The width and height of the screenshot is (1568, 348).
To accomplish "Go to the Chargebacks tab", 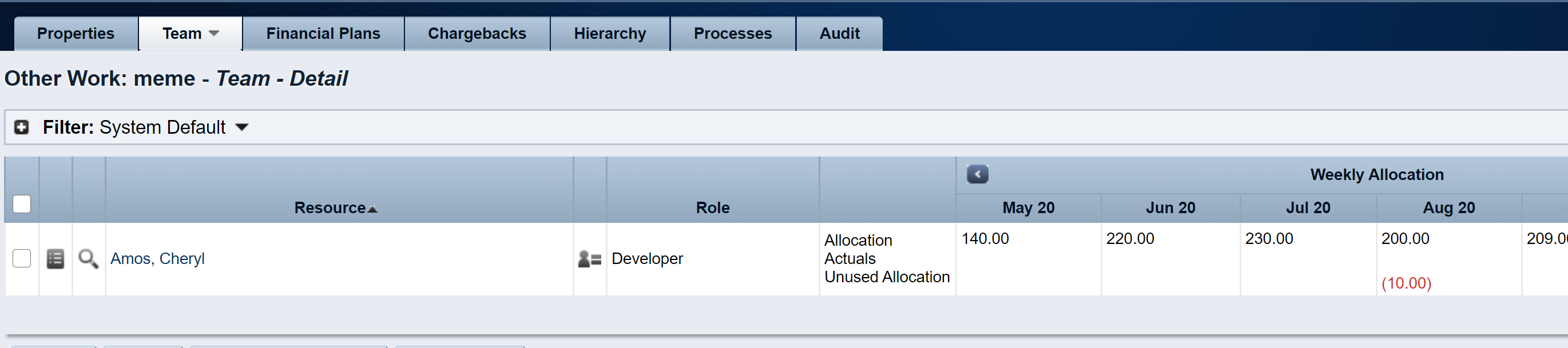I will [x=477, y=34].
